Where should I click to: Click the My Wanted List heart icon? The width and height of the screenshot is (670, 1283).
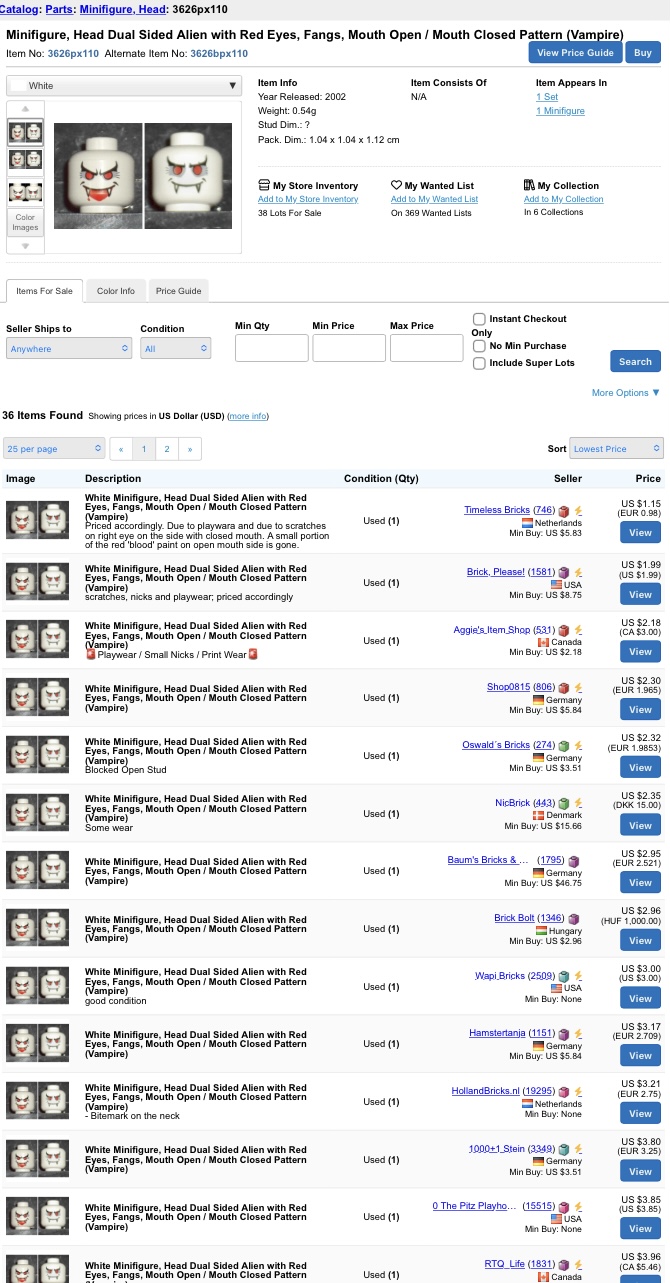396,186
